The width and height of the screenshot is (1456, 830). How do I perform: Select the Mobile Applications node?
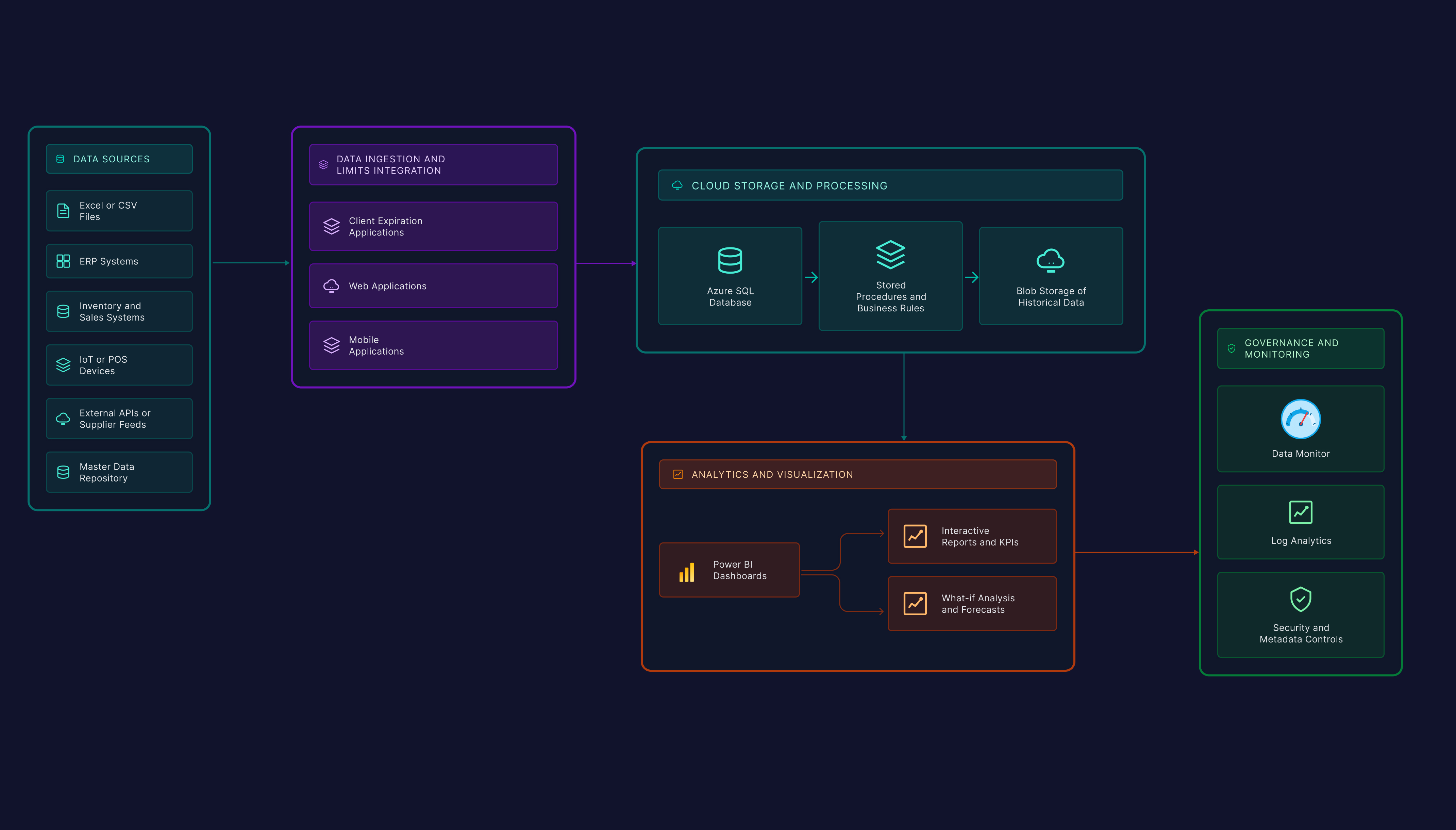click(433, 345)
